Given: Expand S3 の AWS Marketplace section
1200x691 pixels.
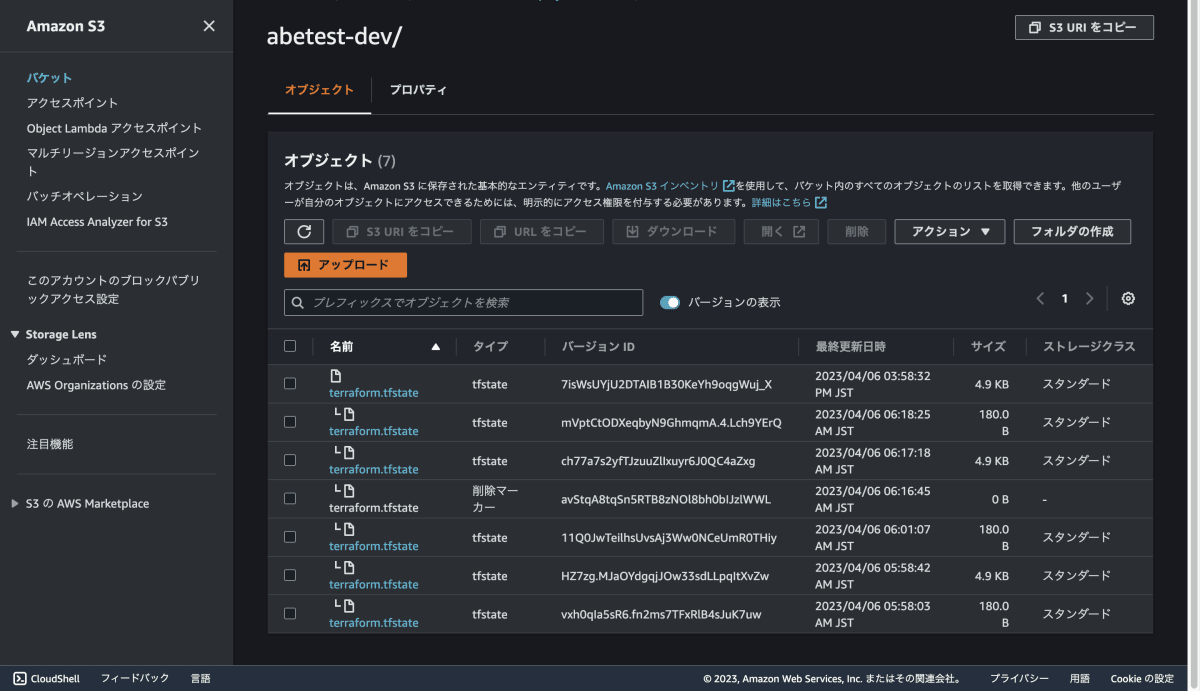Looking at the screenshot, I should pyautogui.click(x=15, y=504).
